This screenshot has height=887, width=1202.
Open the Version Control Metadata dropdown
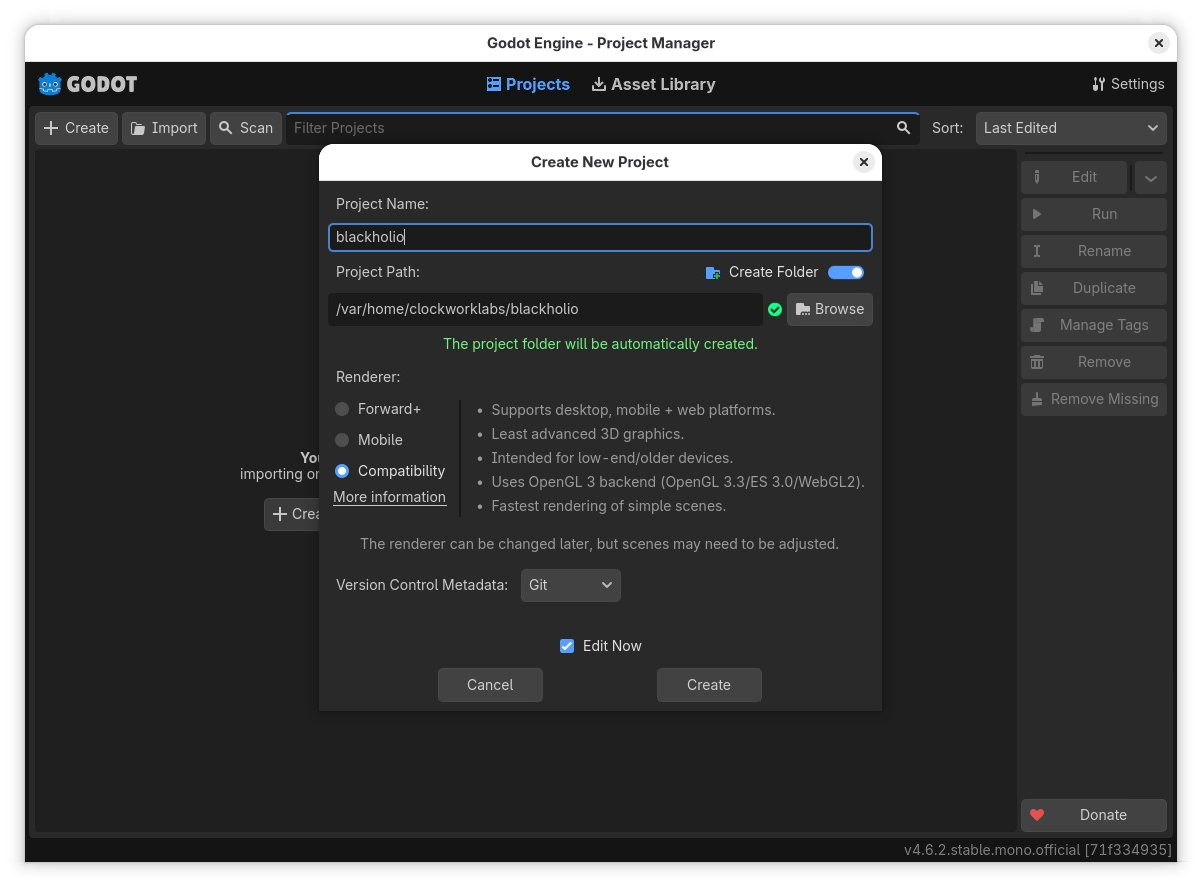[571, 585]
